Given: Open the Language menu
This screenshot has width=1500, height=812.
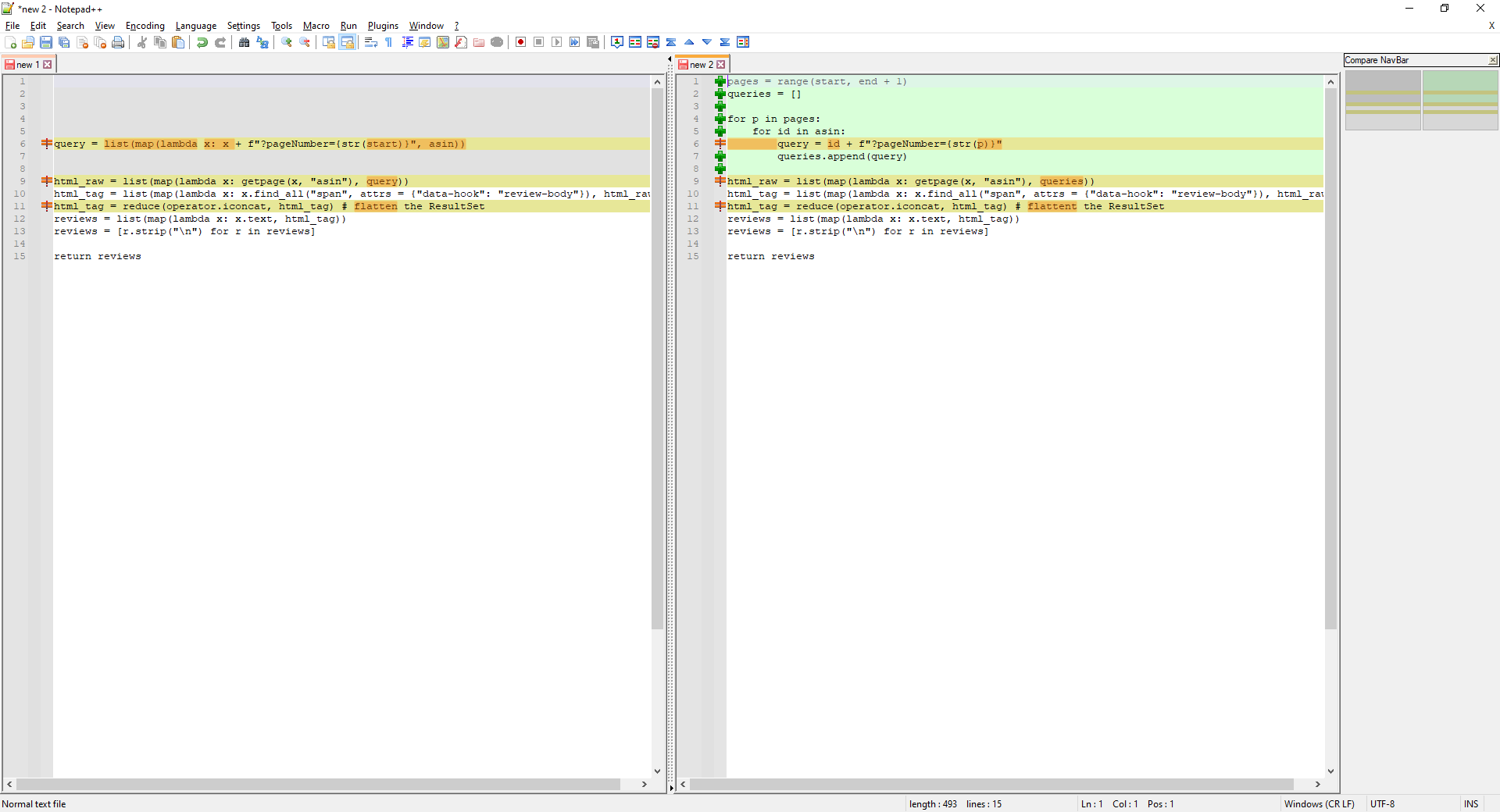Looking at the screenshot, I should pyautogui.click(x=196, y=26).
